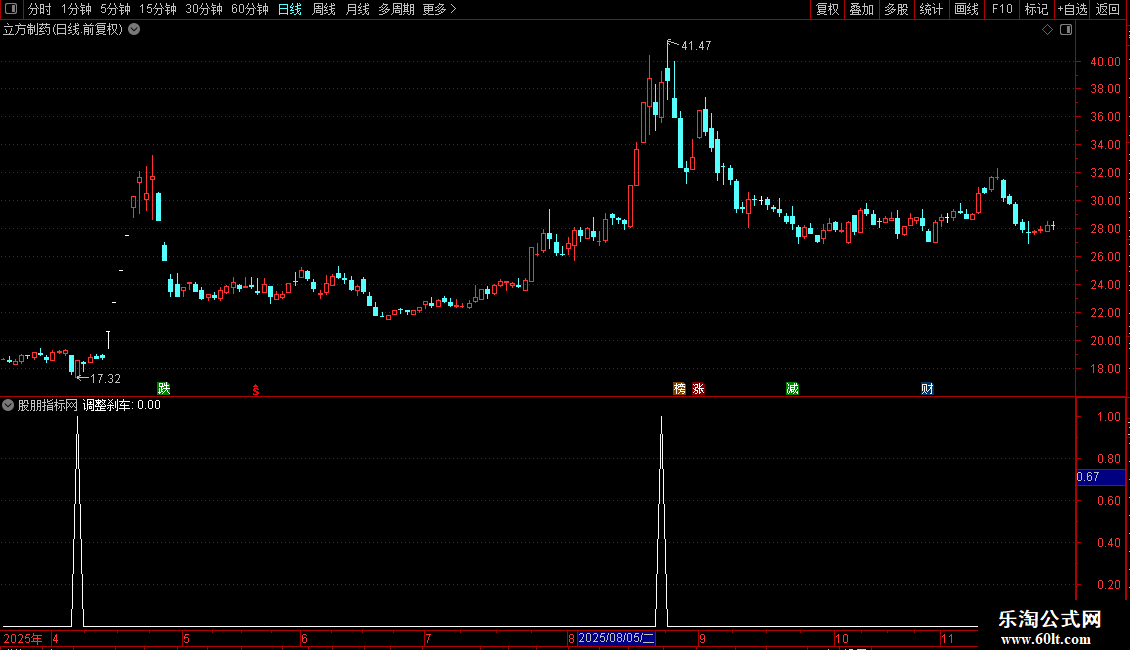Select the 5分钟 period tab

click(115, 9)
